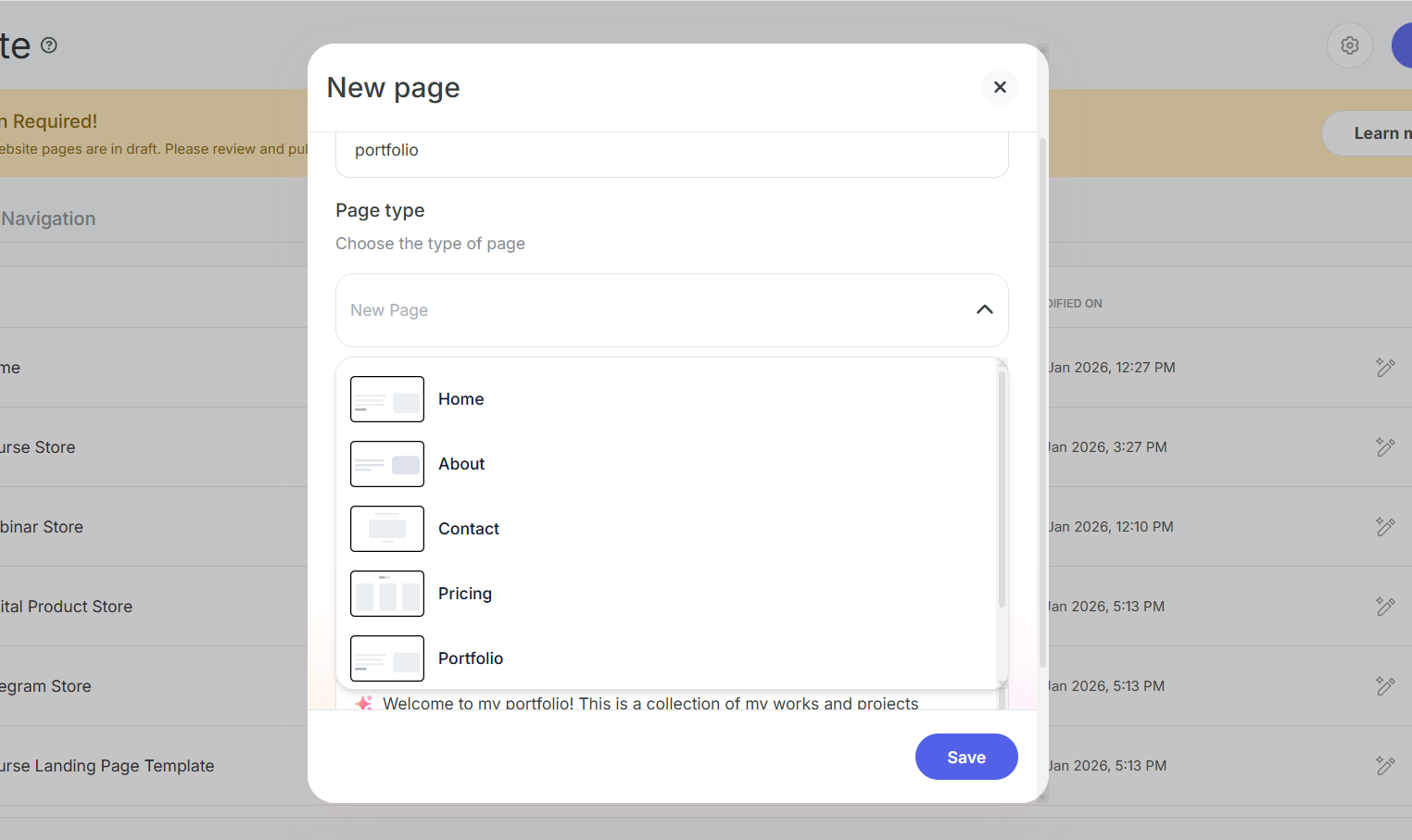Click the Home page layout thumbnail
This screenshot has height=840, width=1412.
tap(387, 399)
